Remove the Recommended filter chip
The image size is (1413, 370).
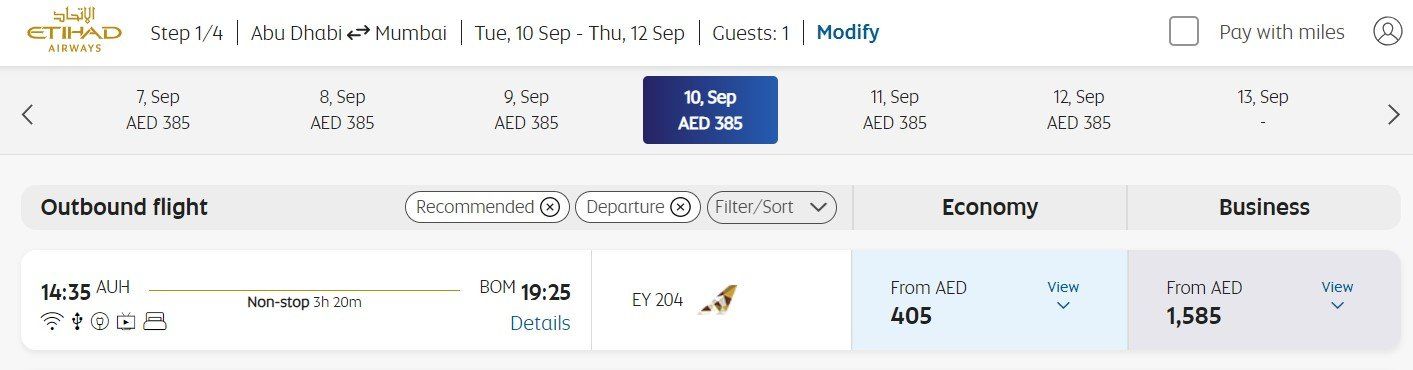(x=549, y=207)
